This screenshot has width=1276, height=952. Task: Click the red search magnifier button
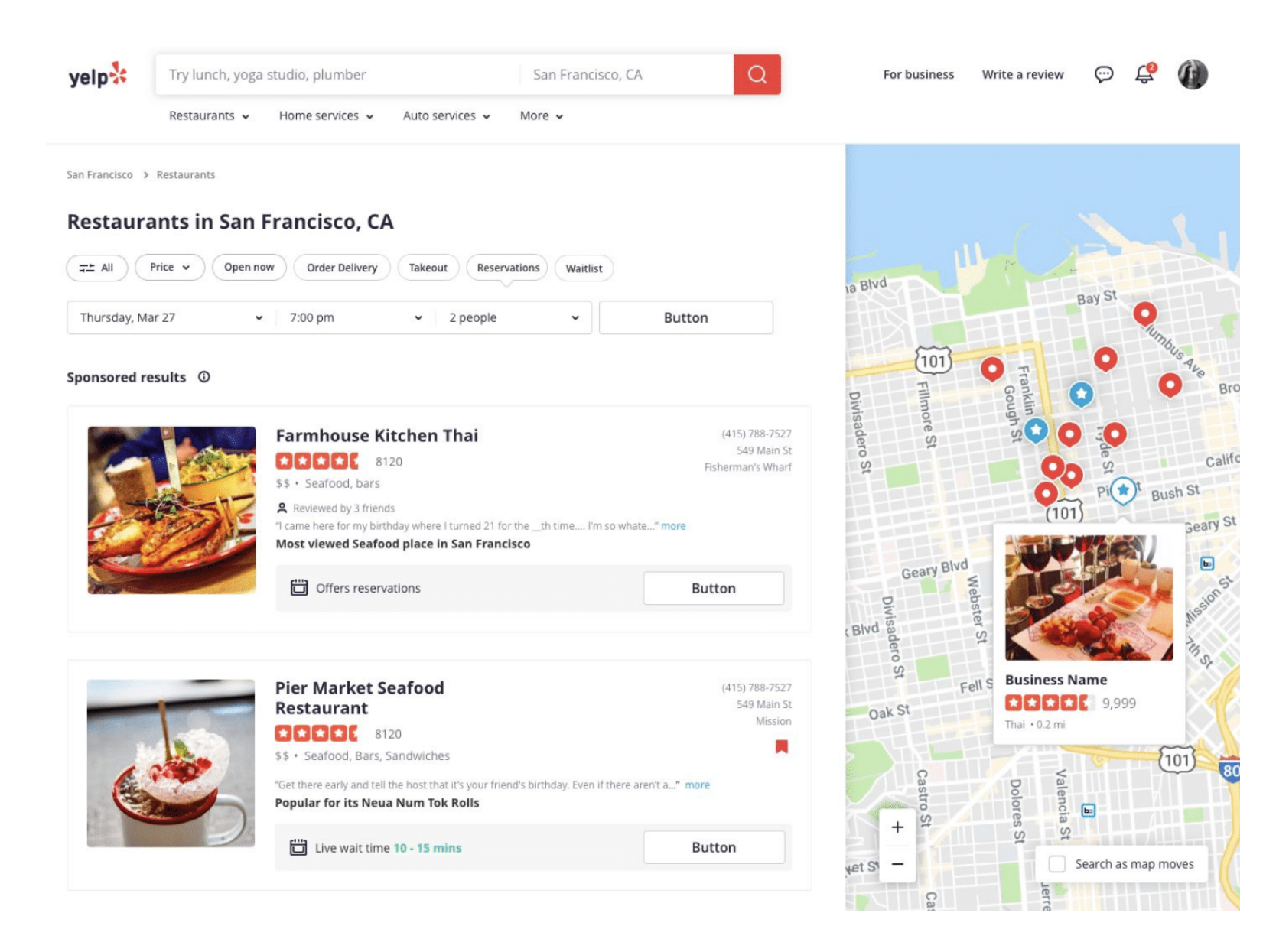(757, 74)
